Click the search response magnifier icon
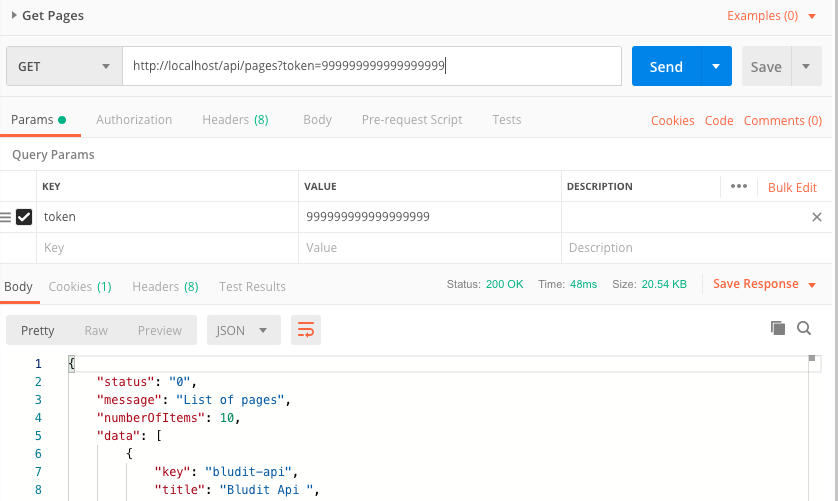838x501 pixels. point(804,328)
